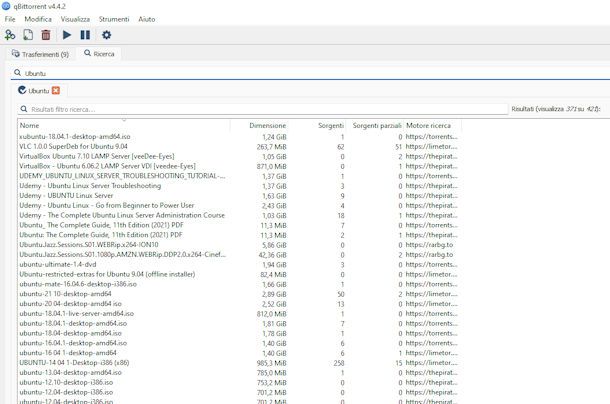Close the Ubuntu search tab
Screen dimensions: 610x404
(x=56, y=91)
